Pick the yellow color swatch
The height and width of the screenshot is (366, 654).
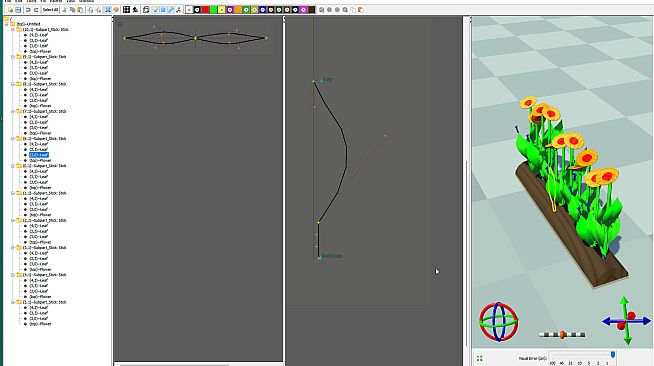[221, 10]
